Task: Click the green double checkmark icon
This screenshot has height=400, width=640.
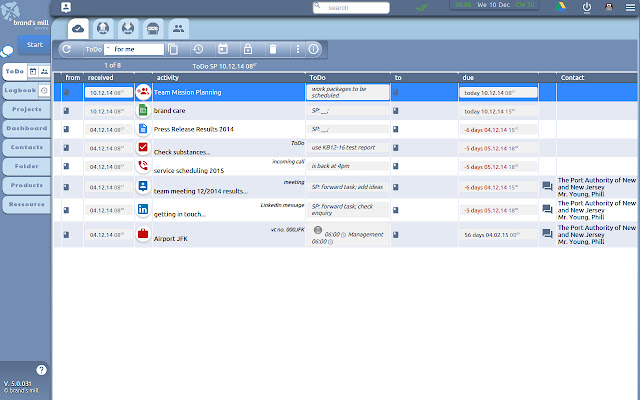Action: point(422,7)
